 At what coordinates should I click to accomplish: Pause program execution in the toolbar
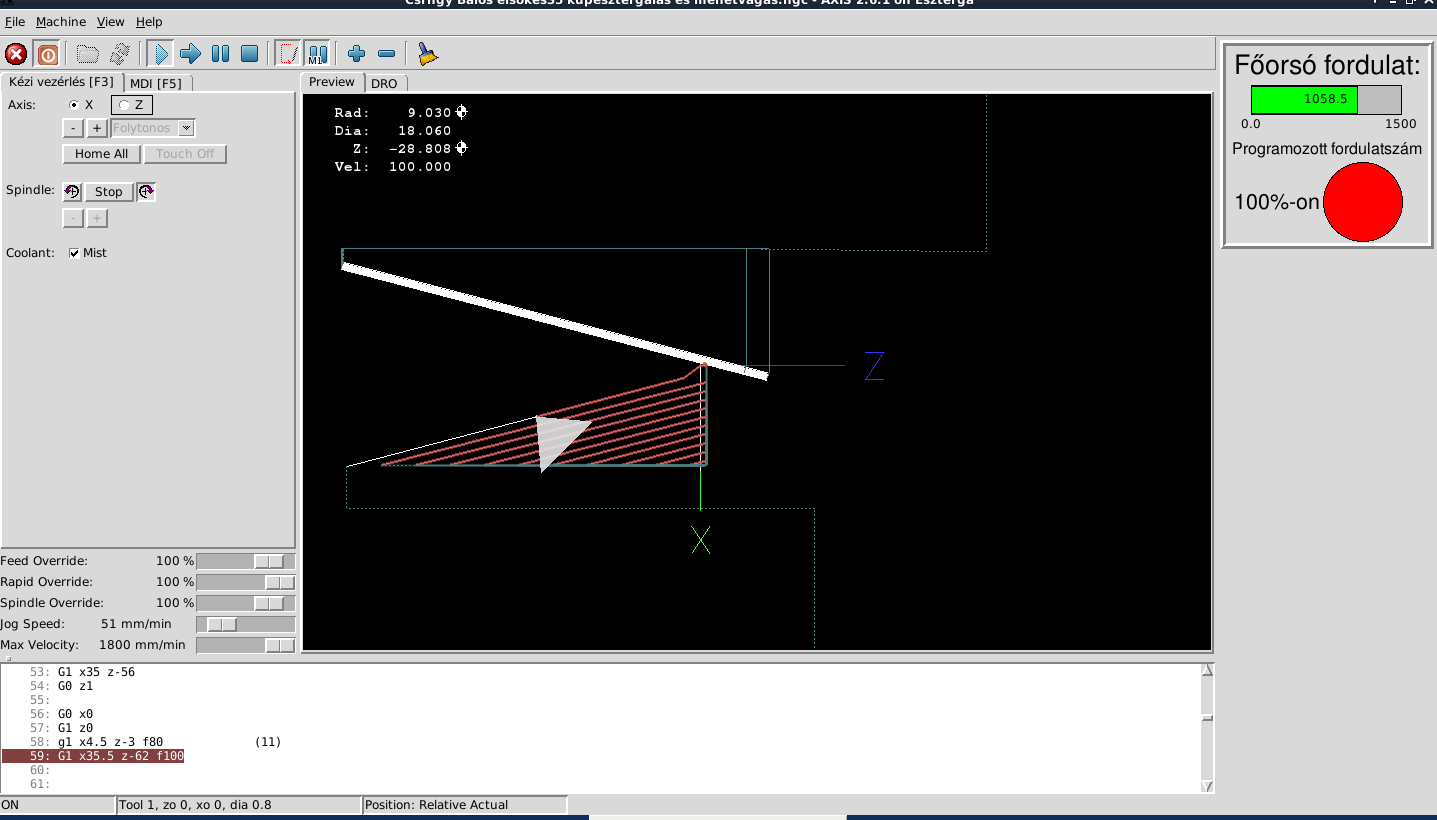tap(220, 54)
